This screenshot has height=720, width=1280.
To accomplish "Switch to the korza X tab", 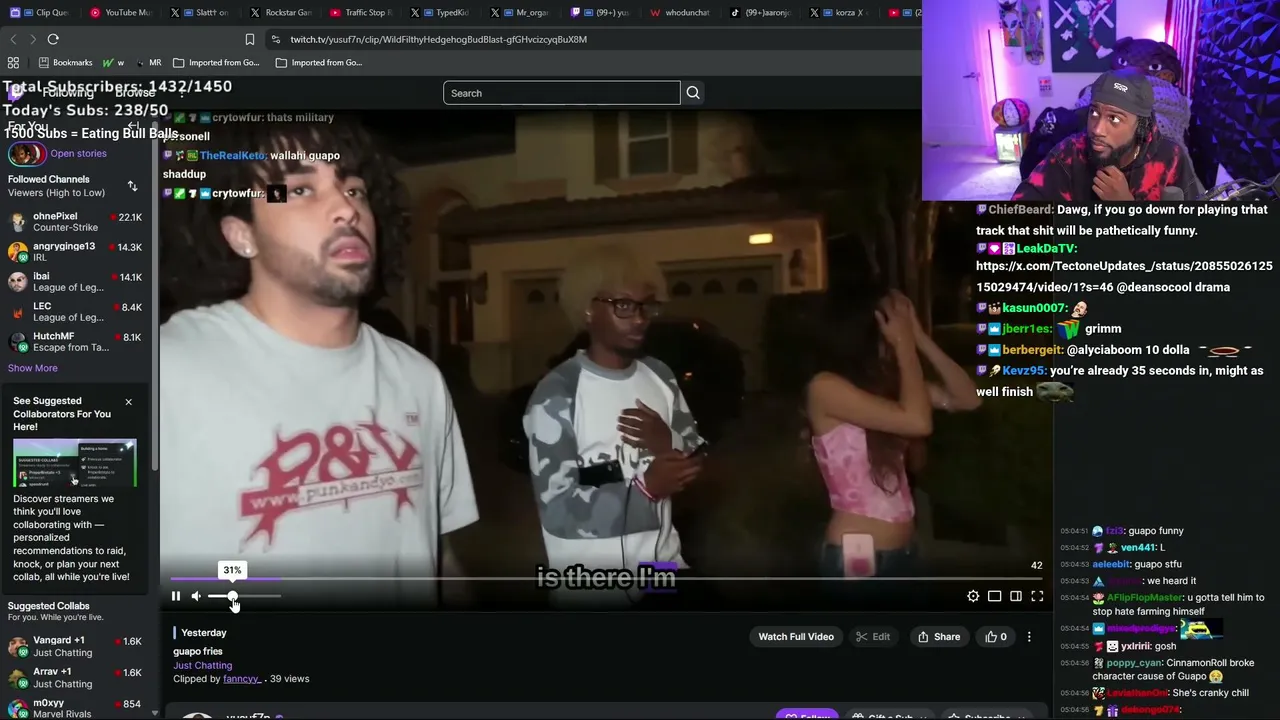I will click(841, 12).
